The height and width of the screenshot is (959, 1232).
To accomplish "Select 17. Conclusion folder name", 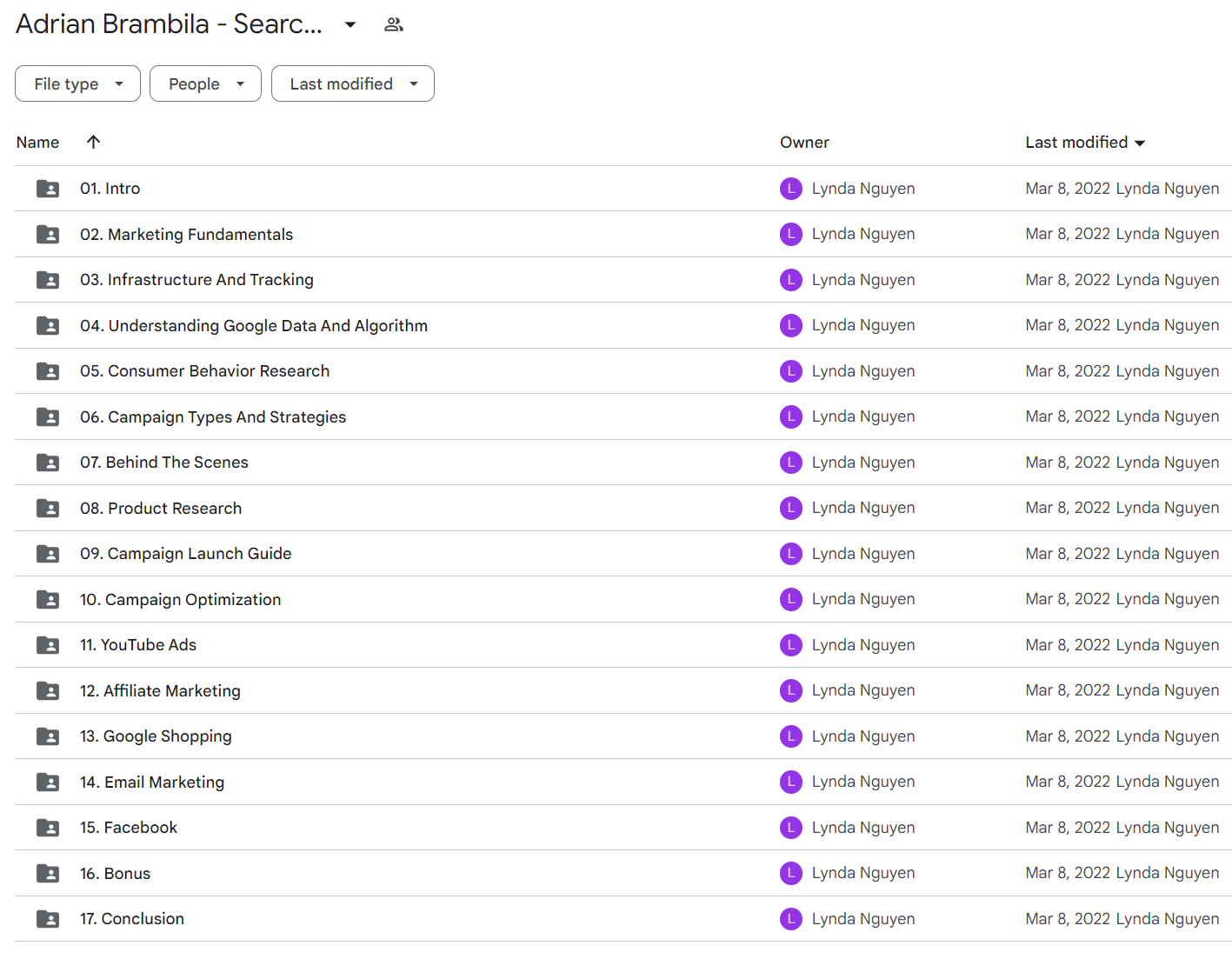I will coord(132,919).
